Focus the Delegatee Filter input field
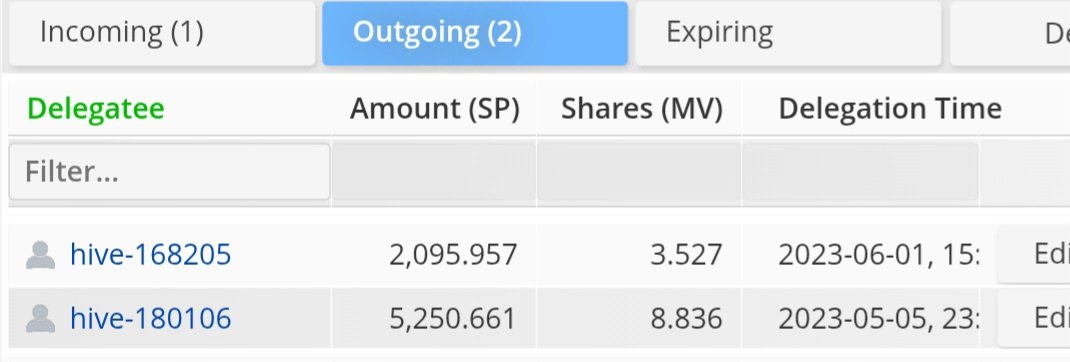1070x362 pixels. tap(169, 171)
